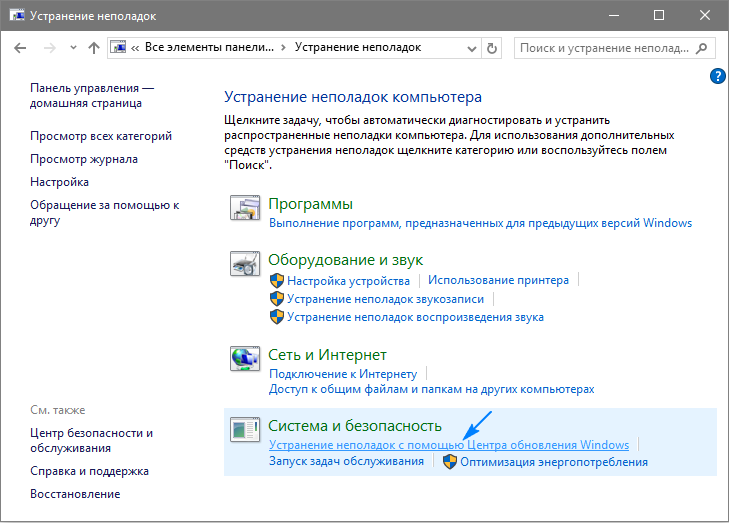Open 'Оптимизация энергопотребления' troubleshooter
This screenshot has height=523, width=729.
click(553, 462)
